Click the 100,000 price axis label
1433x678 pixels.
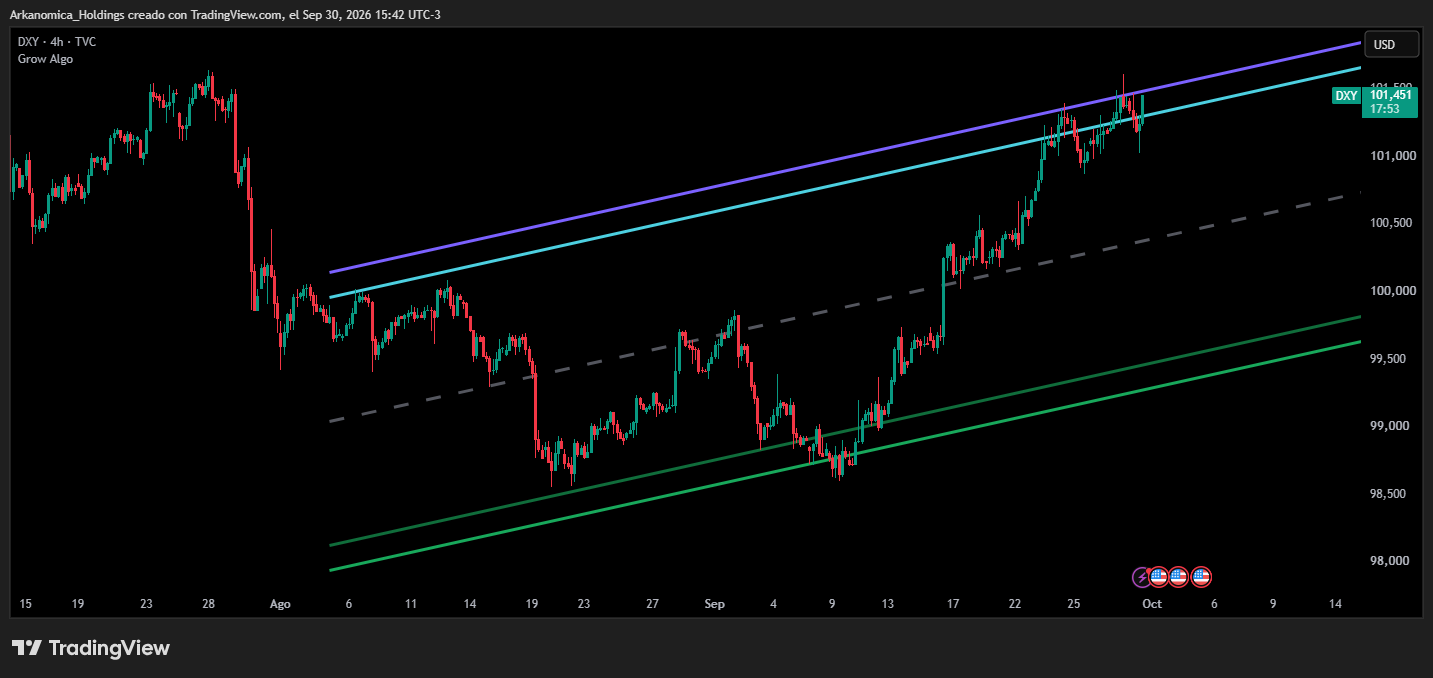pyautogui.click(x=1394, y=291)
